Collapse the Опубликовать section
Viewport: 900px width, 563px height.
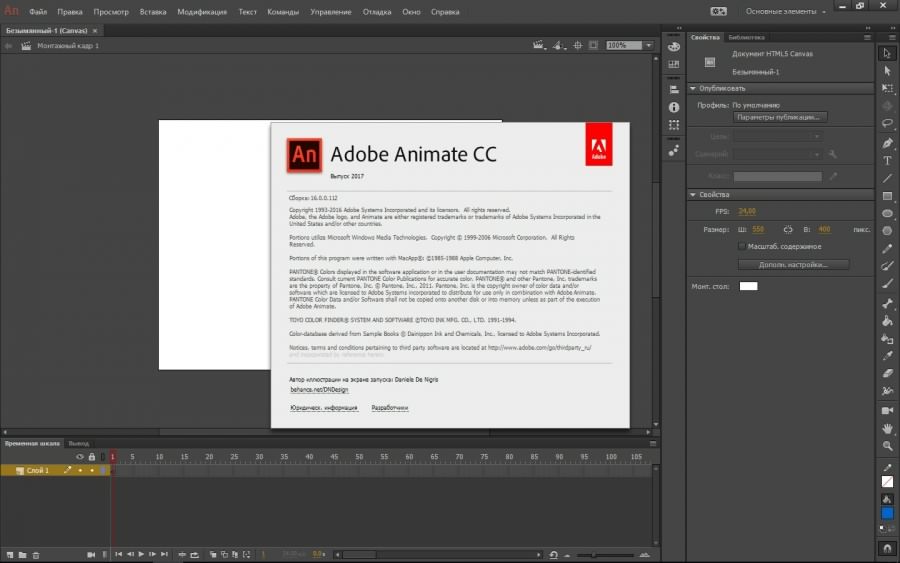coord(695,88)
